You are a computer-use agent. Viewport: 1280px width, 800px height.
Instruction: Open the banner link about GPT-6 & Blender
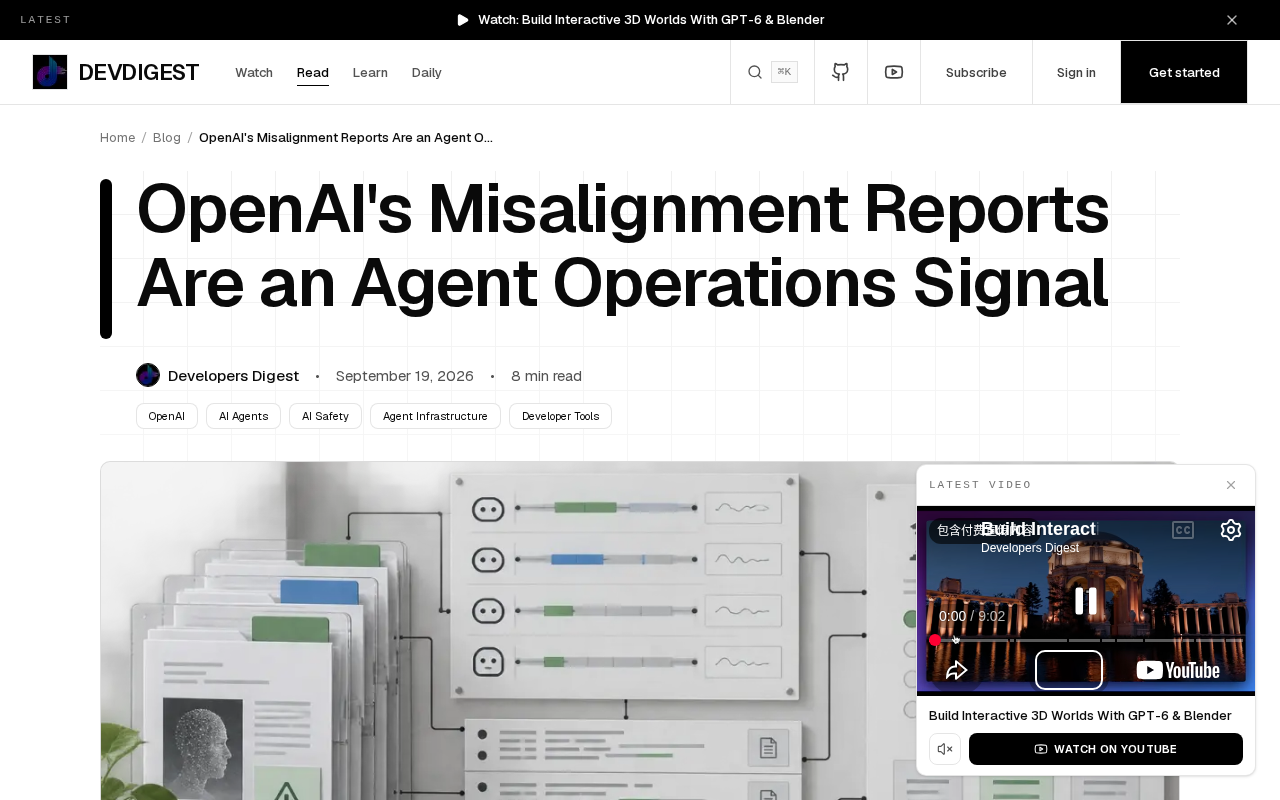tap(651, 20)
